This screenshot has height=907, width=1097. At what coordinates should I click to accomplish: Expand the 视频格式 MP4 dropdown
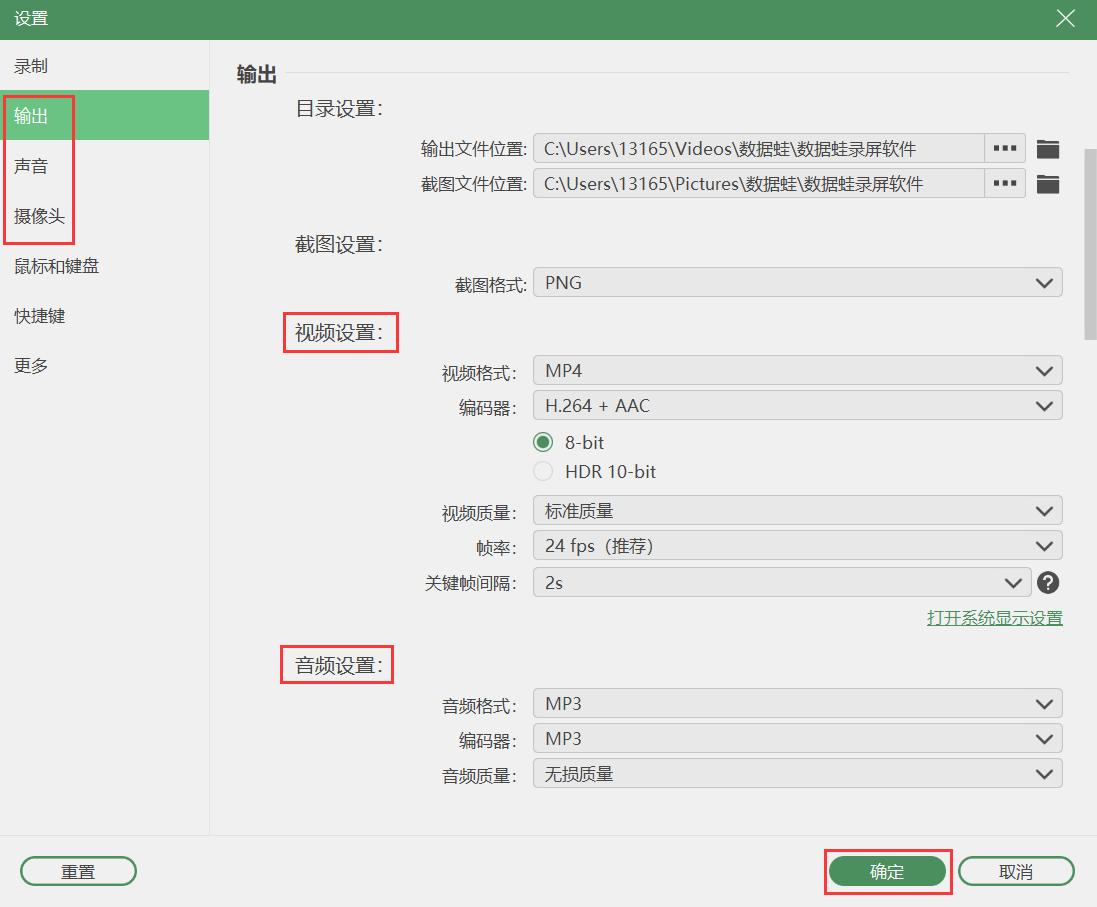tap(797, 370)
